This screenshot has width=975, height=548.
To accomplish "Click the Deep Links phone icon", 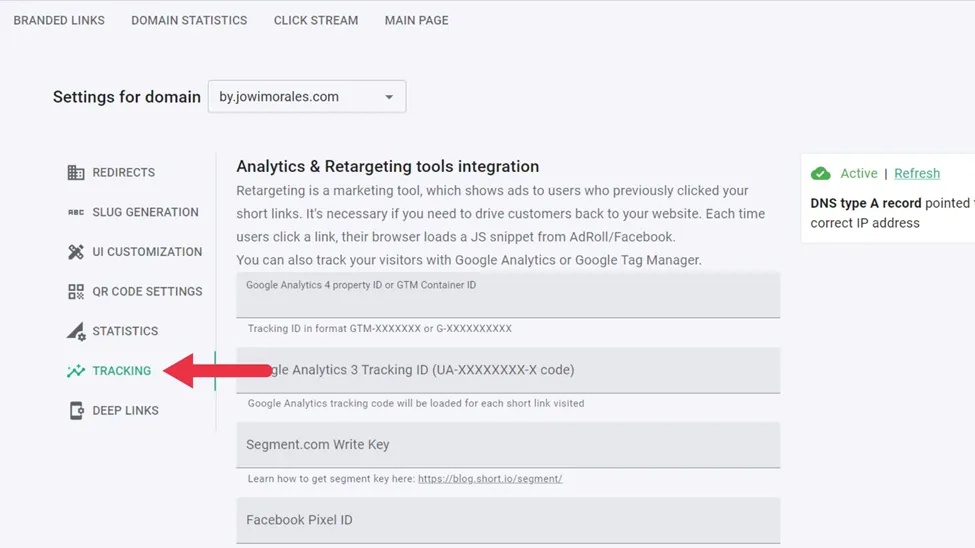I will 76,411.
